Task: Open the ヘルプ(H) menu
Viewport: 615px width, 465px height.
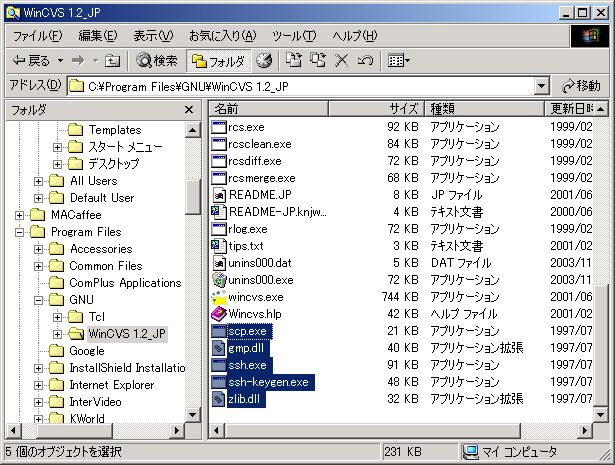Action: 355,36
